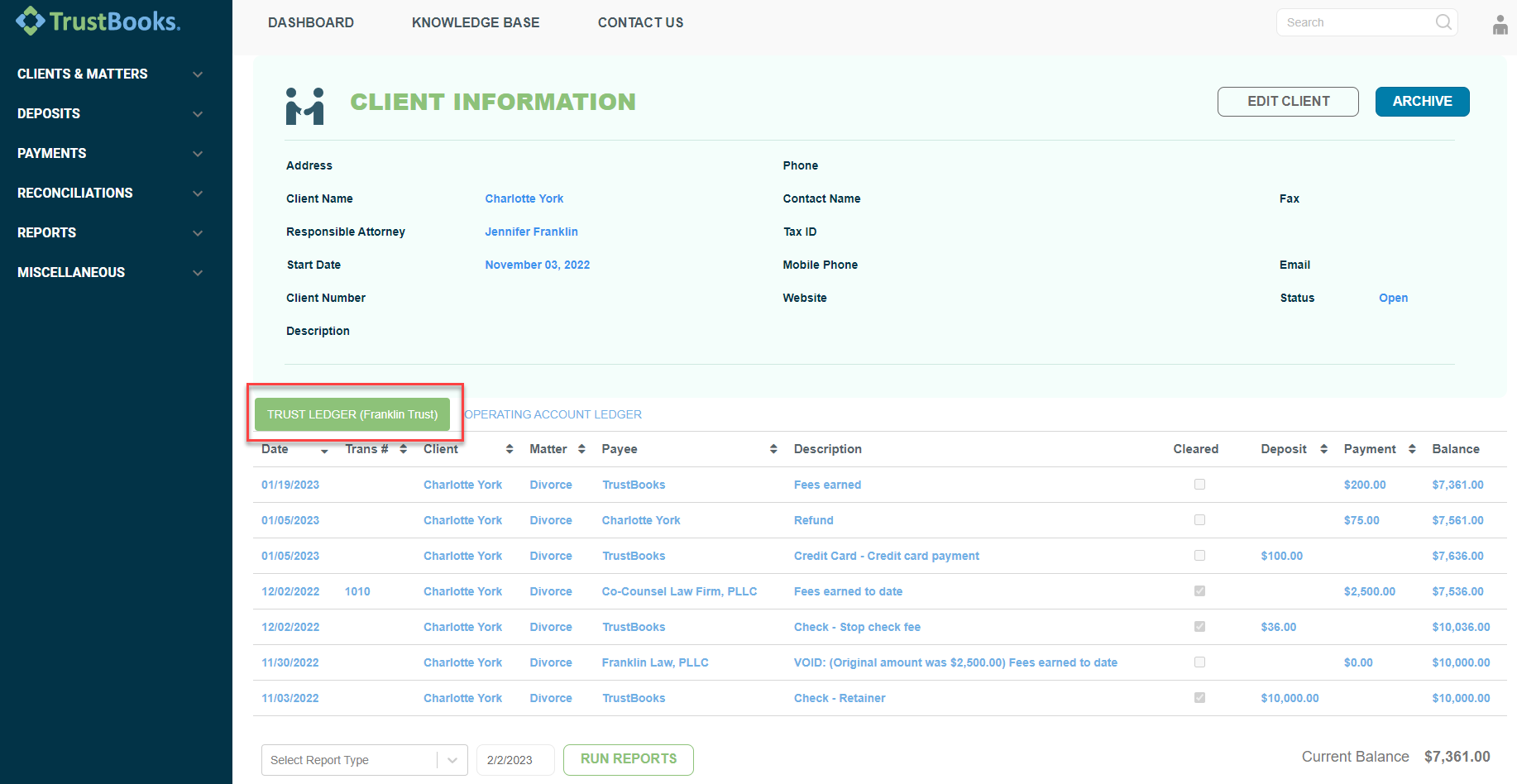Image resolution: width=1517 pixels, height=784 pixels.
Task: Click the $7,636.00 balance value
Action: point(1458,556)
